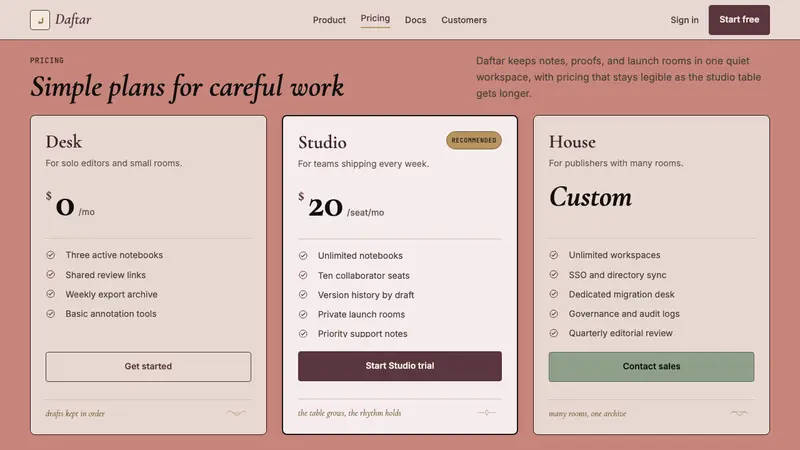Click 'Basic annotation tools' feature text
The height and width of the screenshot is (450, 800).
pos(111,313)
